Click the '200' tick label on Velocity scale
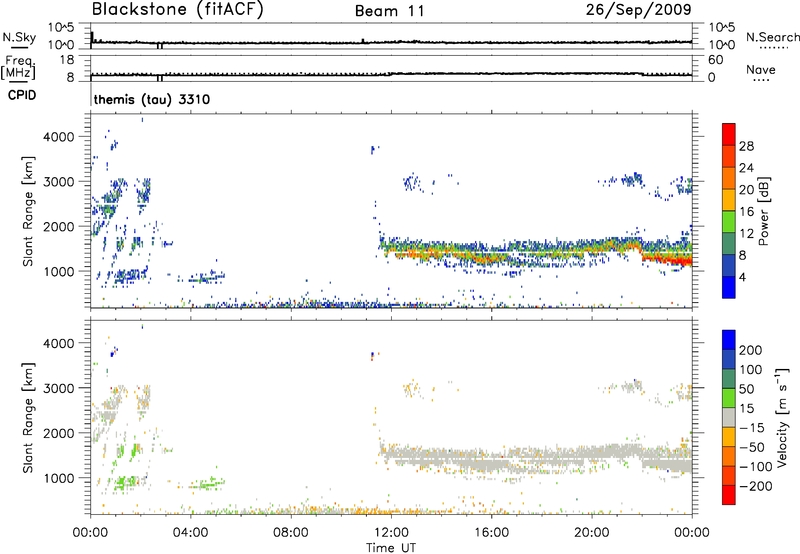 coord(750,350)
